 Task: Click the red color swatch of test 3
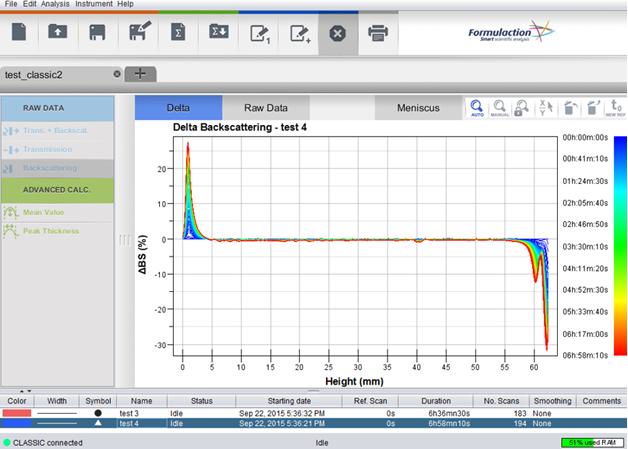(x=17, y=413)
